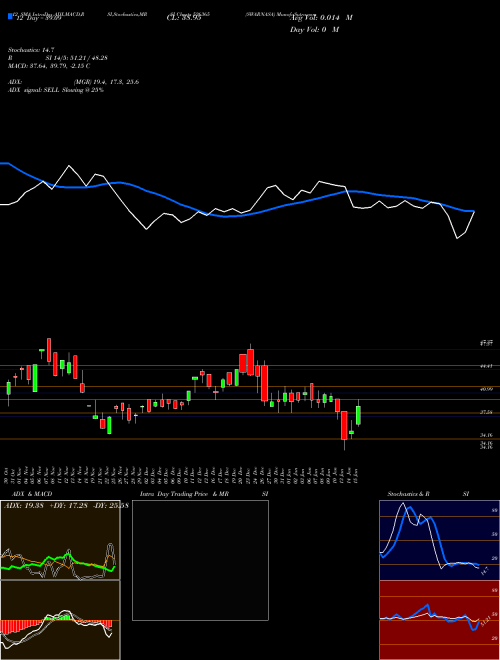Click the blue 12-day SMA legend square
The image size is (500, 660).
(10, 16)
